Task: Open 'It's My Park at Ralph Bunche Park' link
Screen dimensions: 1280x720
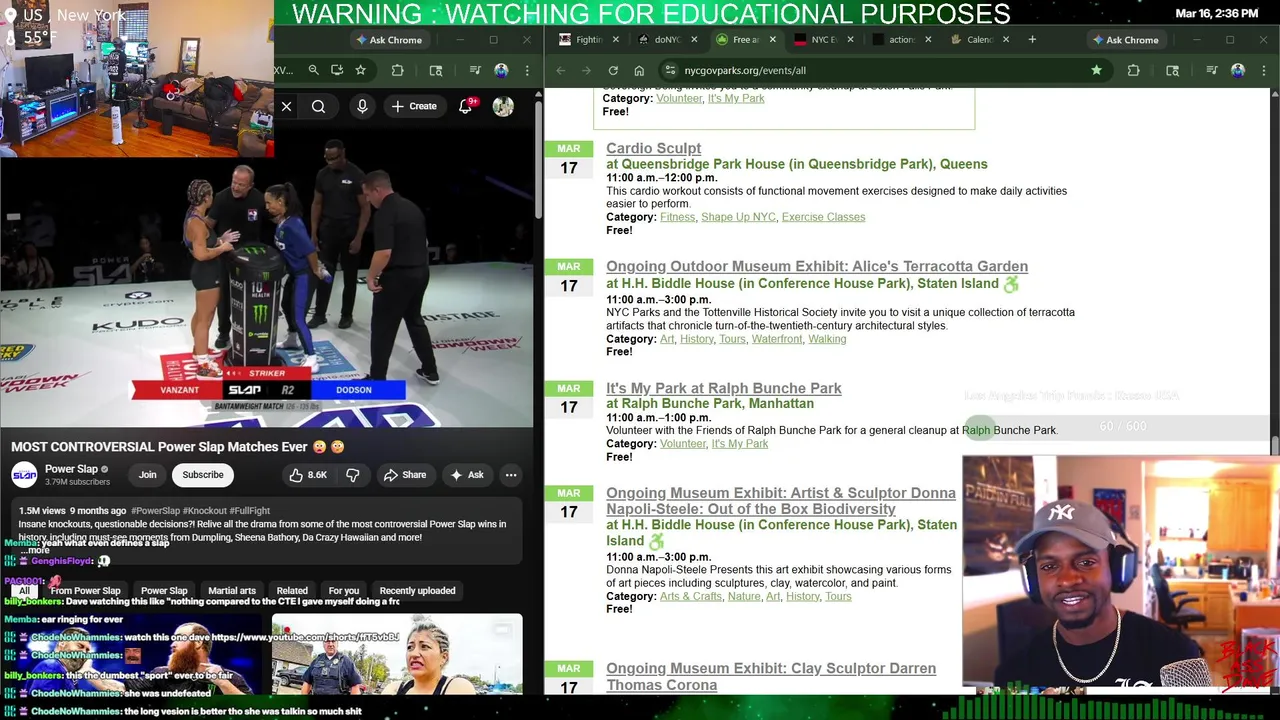Action: pos(724,388)
